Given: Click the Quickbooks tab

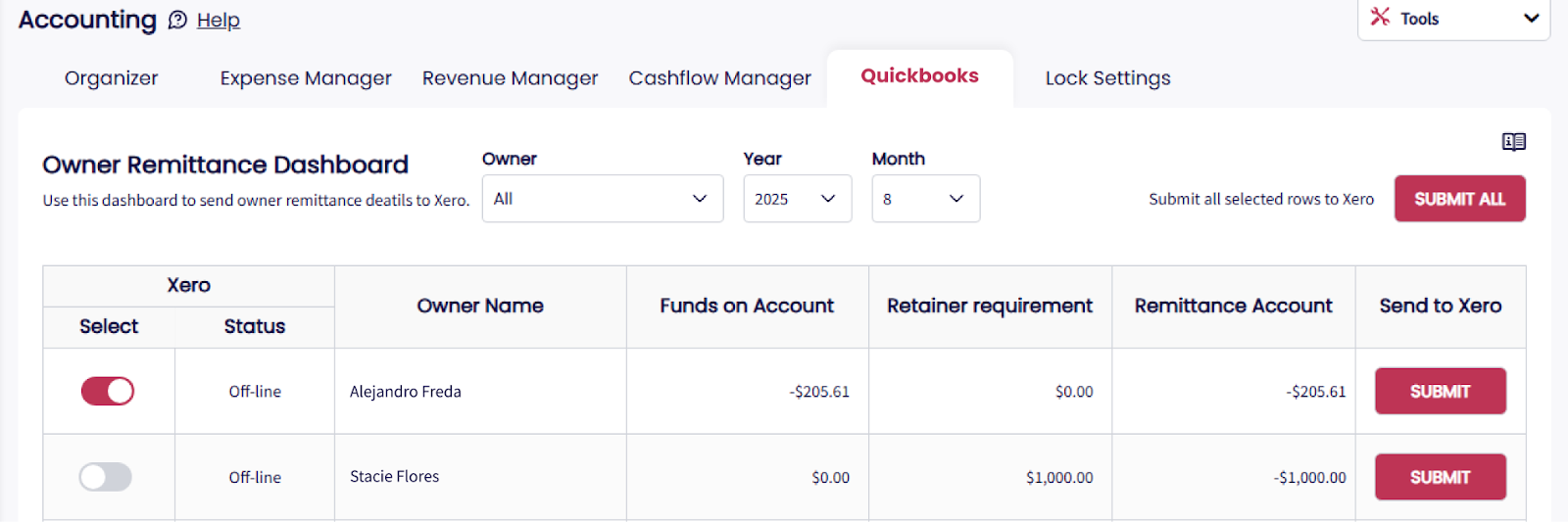Looking at the screenshot, I should (x=919, y=76).
